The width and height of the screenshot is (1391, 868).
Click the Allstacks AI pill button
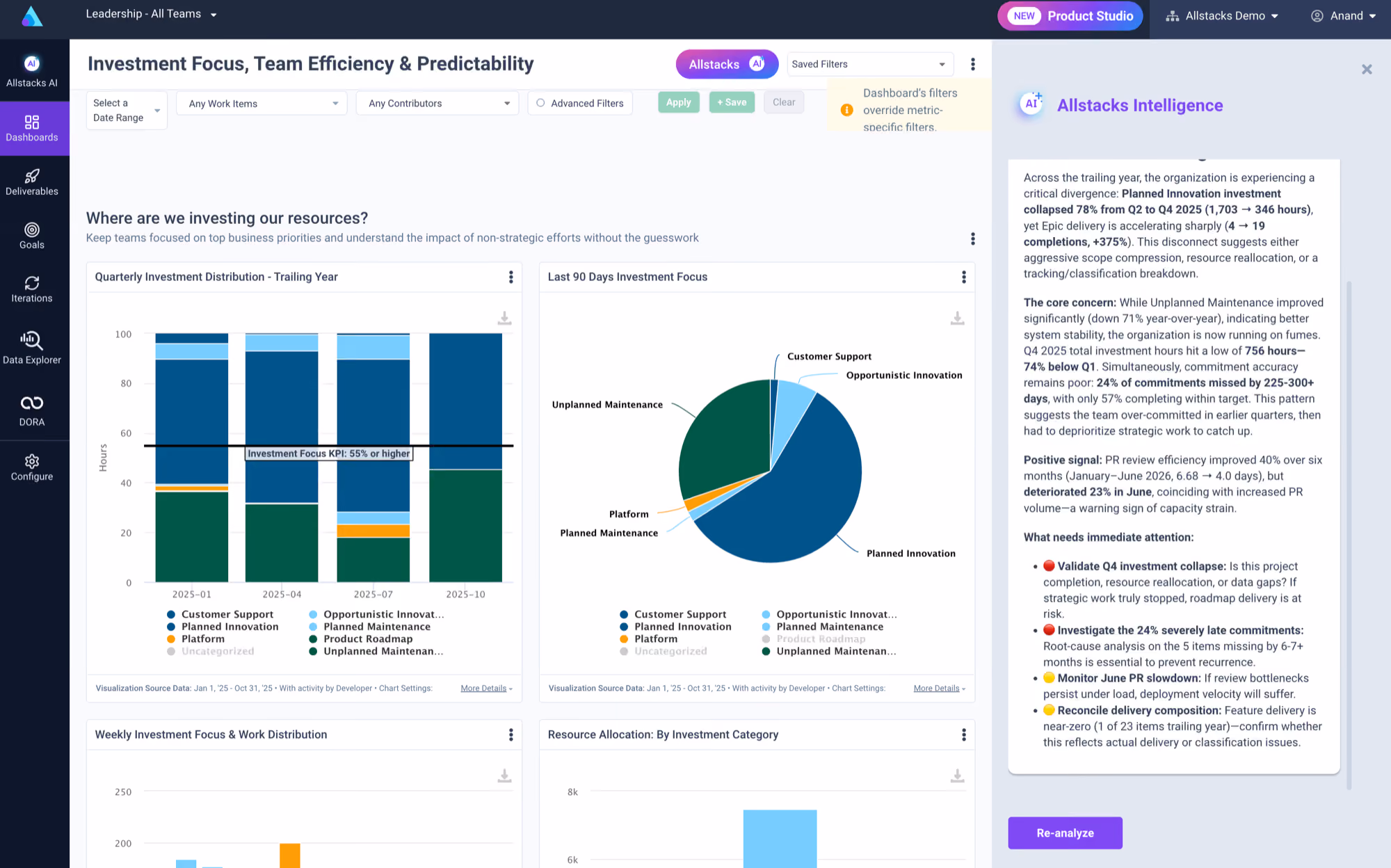727,64
